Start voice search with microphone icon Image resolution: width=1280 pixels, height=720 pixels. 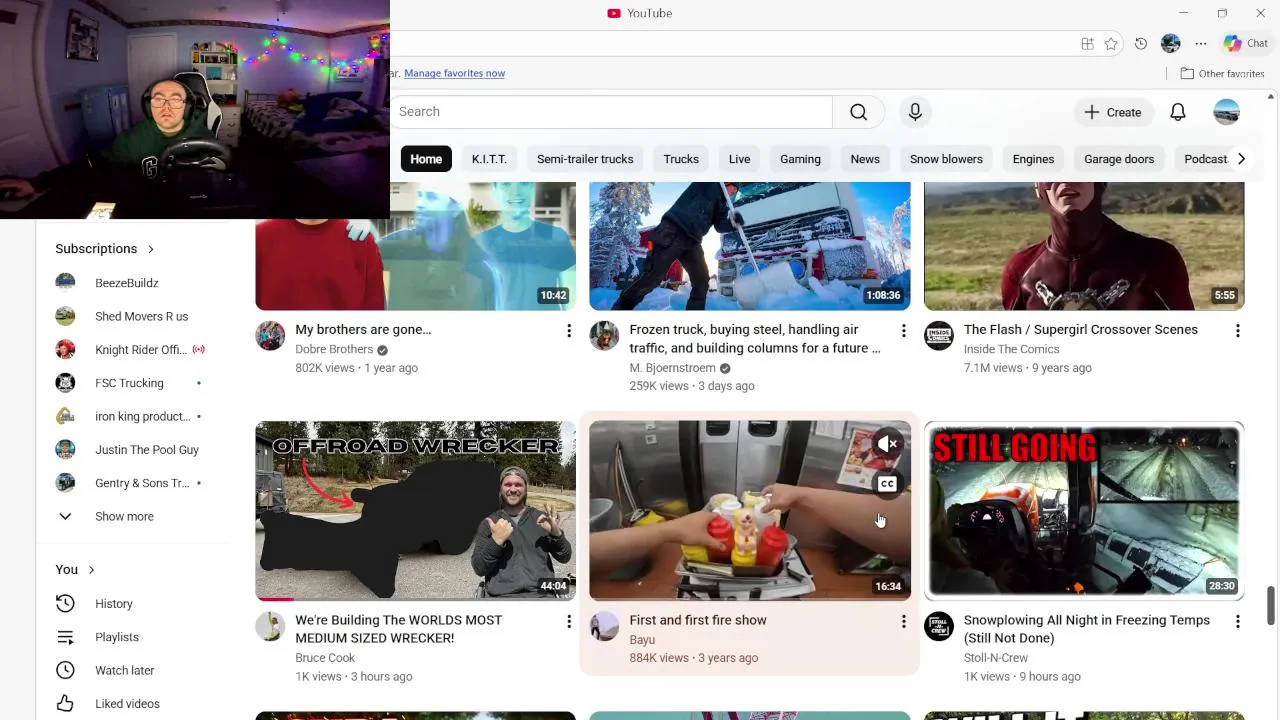[915, 112]
